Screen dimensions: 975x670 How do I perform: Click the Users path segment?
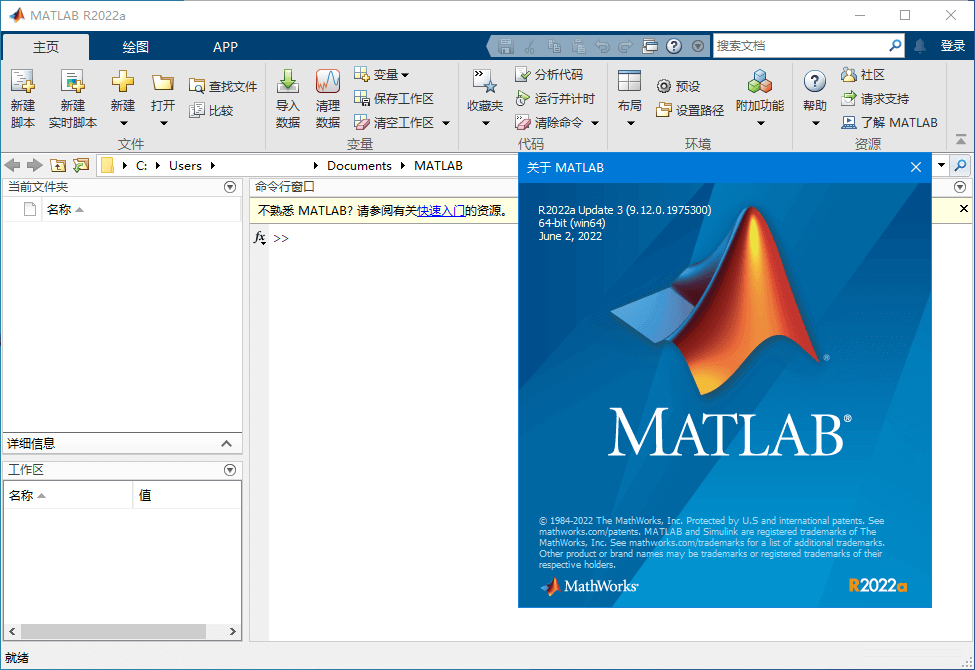coord(185,165)
